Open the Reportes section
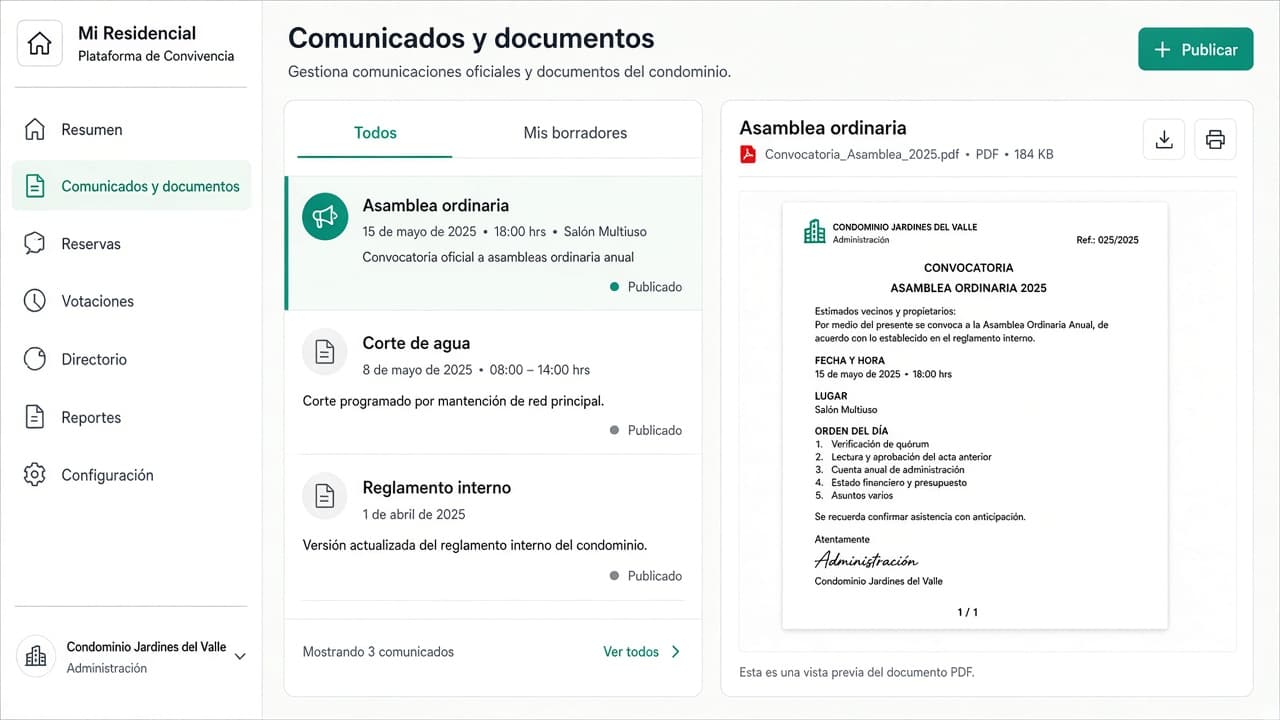Image resolution: width=1280 pixels, height=720 pixels. (x=131, y=417)
